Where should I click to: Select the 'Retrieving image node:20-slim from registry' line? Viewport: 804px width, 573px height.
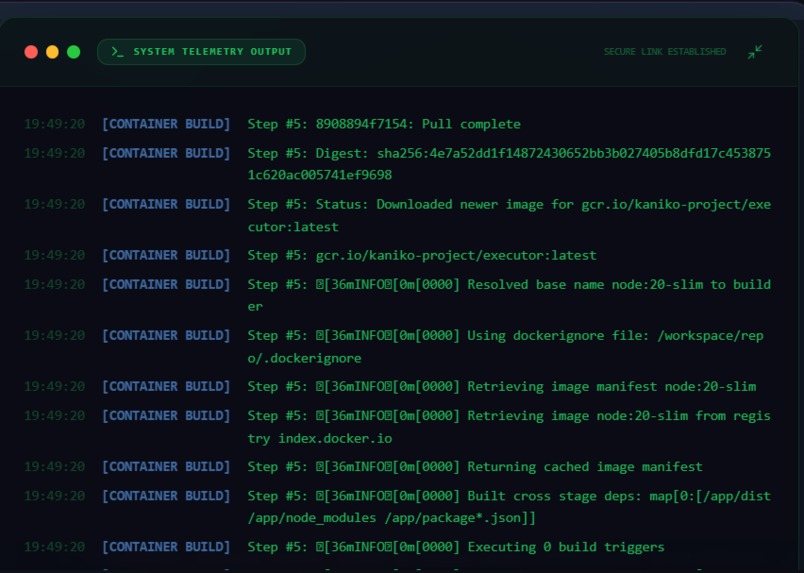pyautogui.click(x=398, y=427)
